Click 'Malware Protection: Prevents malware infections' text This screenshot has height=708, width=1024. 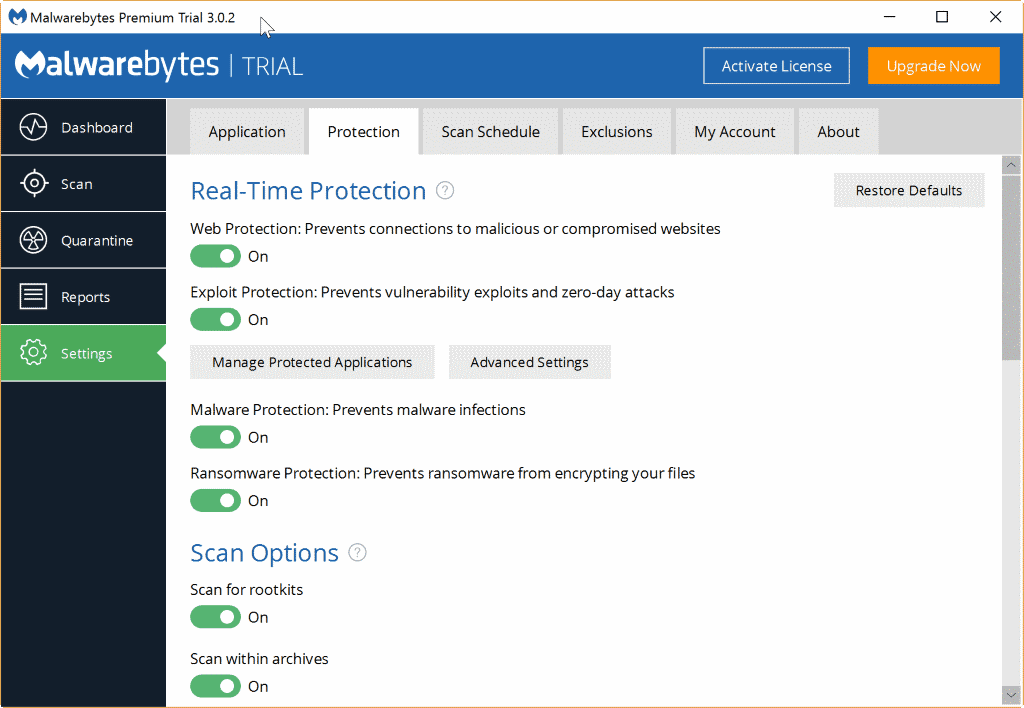(x=358, y=410)
